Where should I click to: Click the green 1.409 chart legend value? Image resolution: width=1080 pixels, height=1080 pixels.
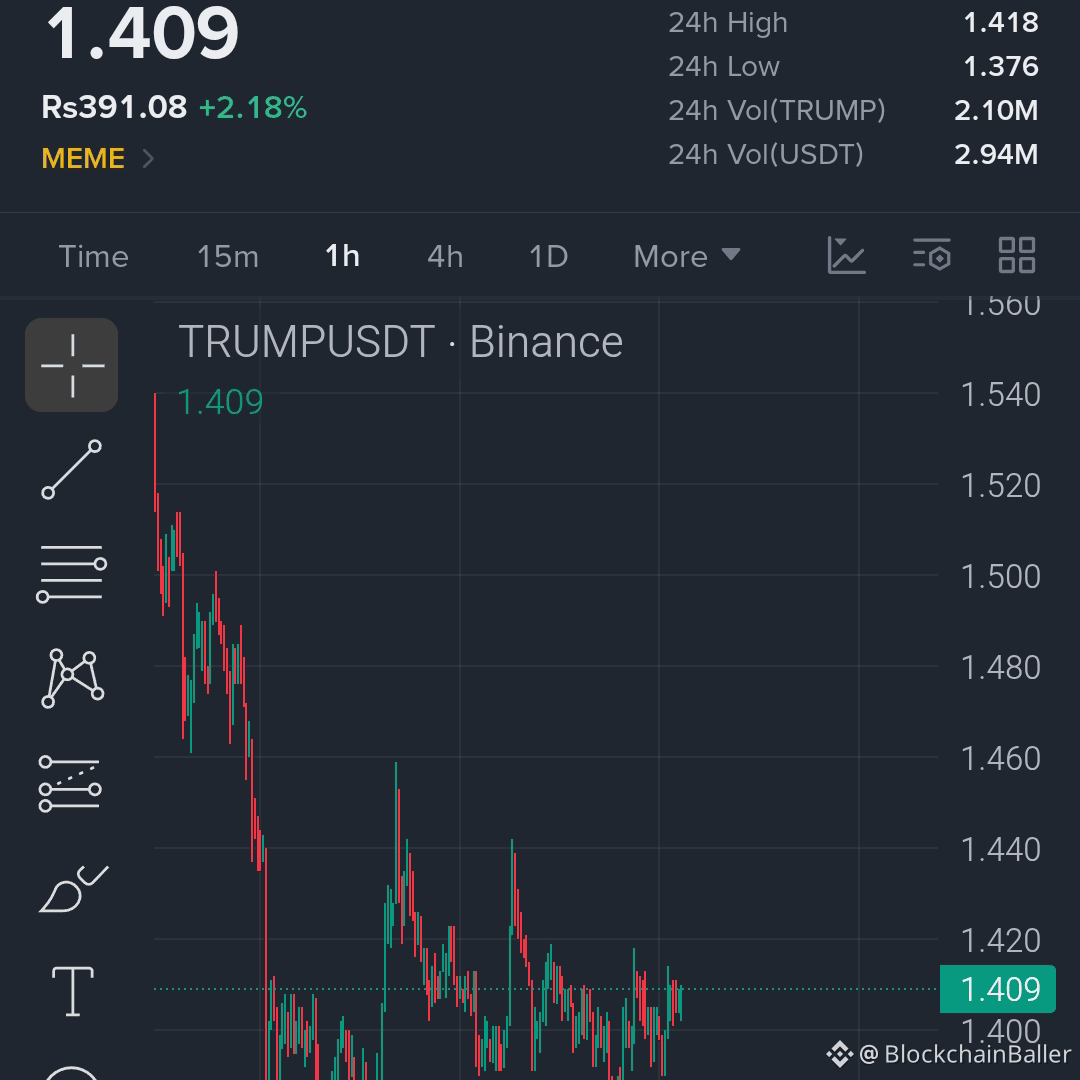click(220, 402)
